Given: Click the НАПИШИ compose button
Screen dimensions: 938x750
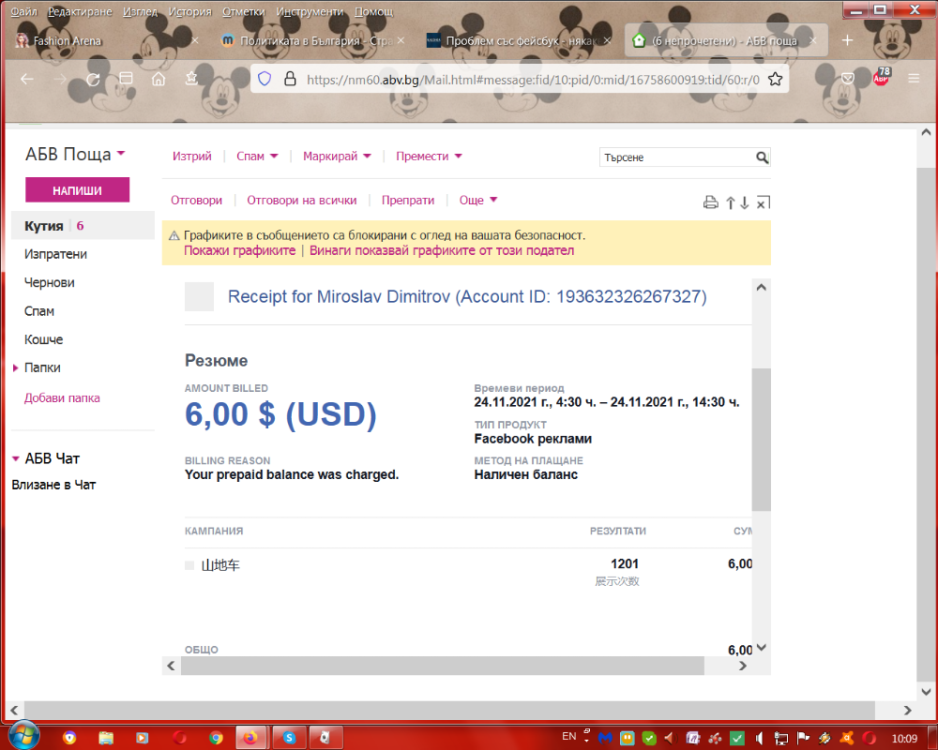Looking at the screenshot, I should click(77, 190).
